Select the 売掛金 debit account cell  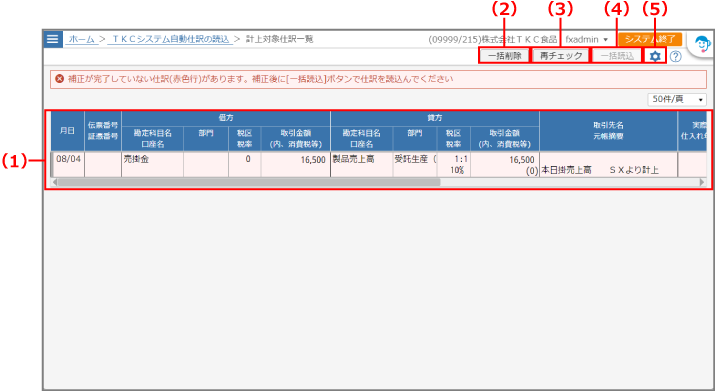(x=152, y=164)
